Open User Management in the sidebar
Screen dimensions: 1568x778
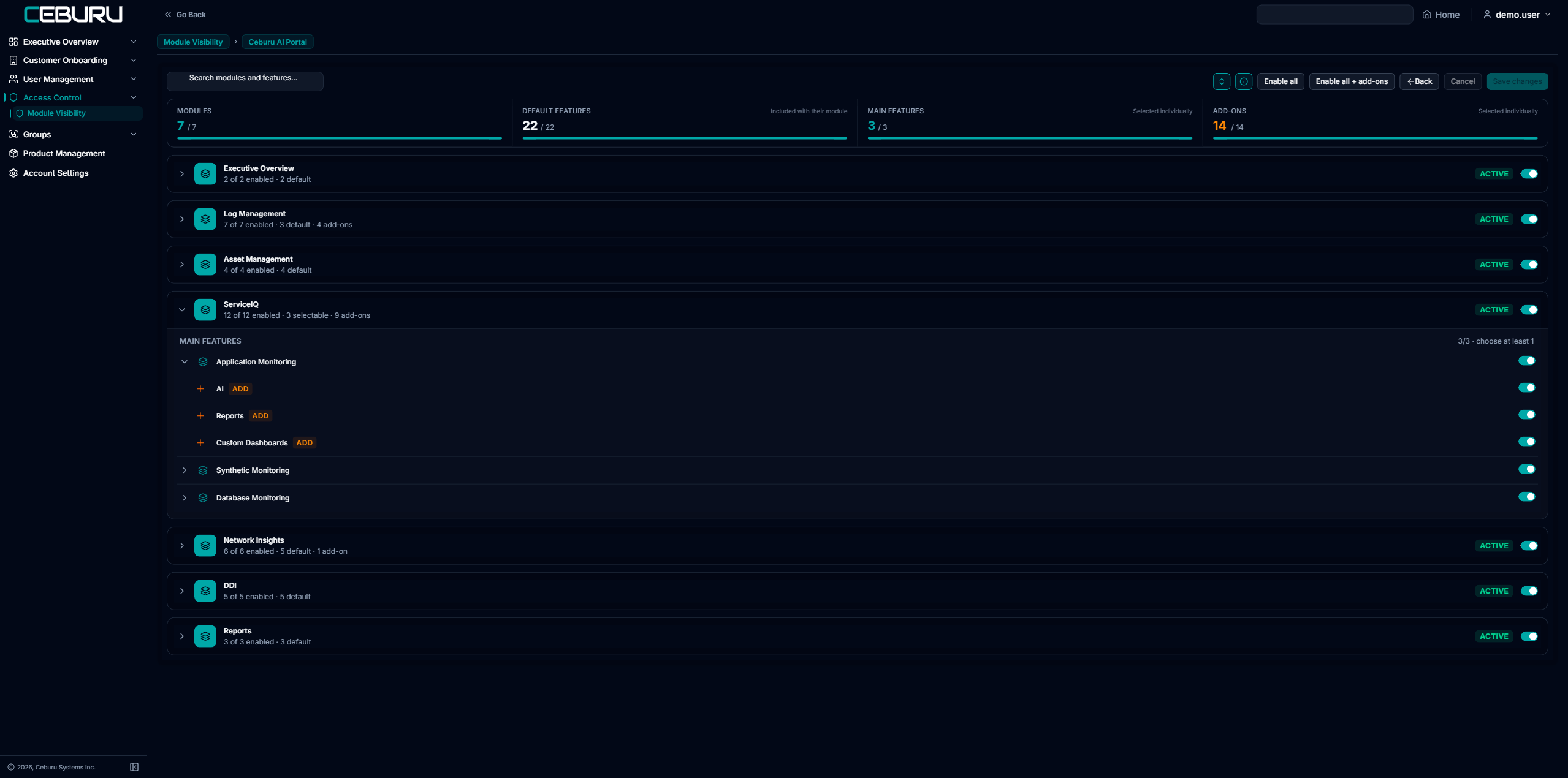coord(73,79)
